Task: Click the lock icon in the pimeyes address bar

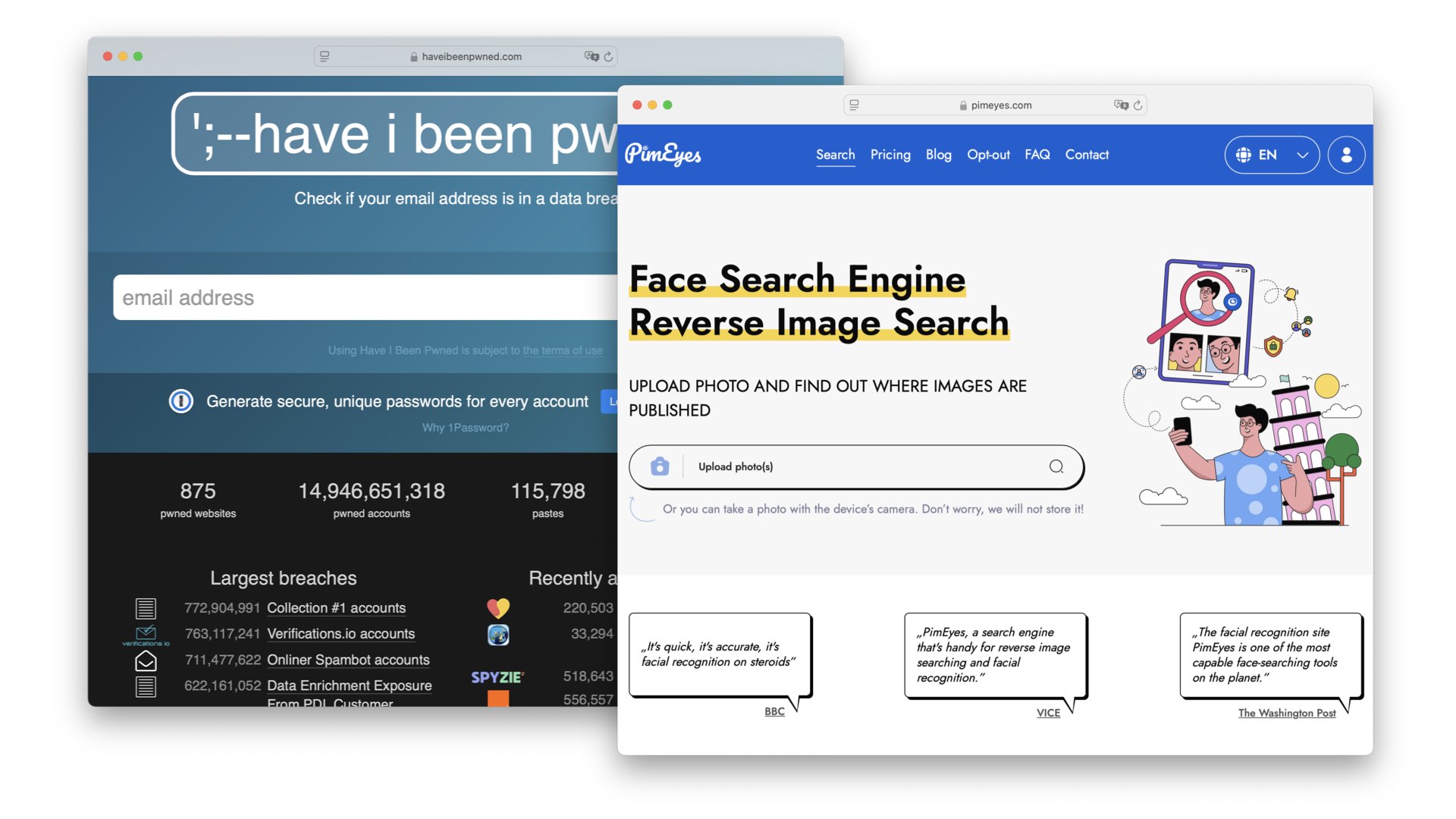Action: tap(963, 105)
